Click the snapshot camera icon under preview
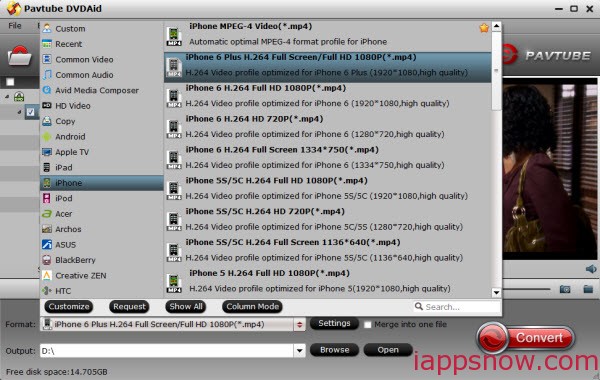The image size is (600, 380). (565, 289)
